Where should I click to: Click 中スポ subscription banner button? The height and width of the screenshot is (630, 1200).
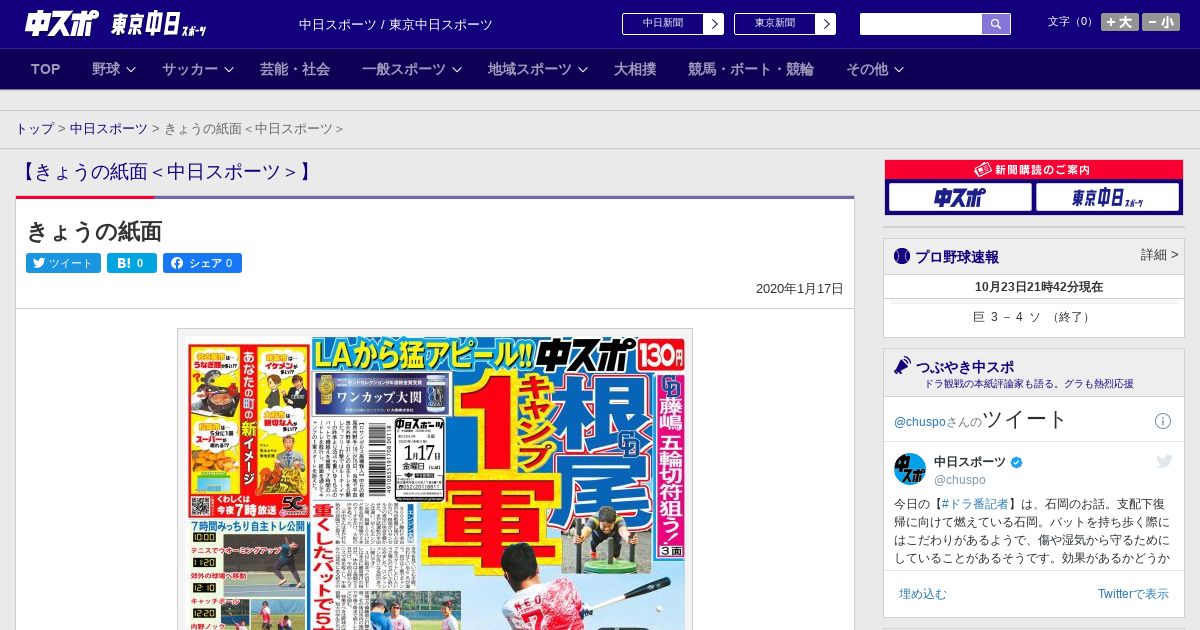click(960, 198)
